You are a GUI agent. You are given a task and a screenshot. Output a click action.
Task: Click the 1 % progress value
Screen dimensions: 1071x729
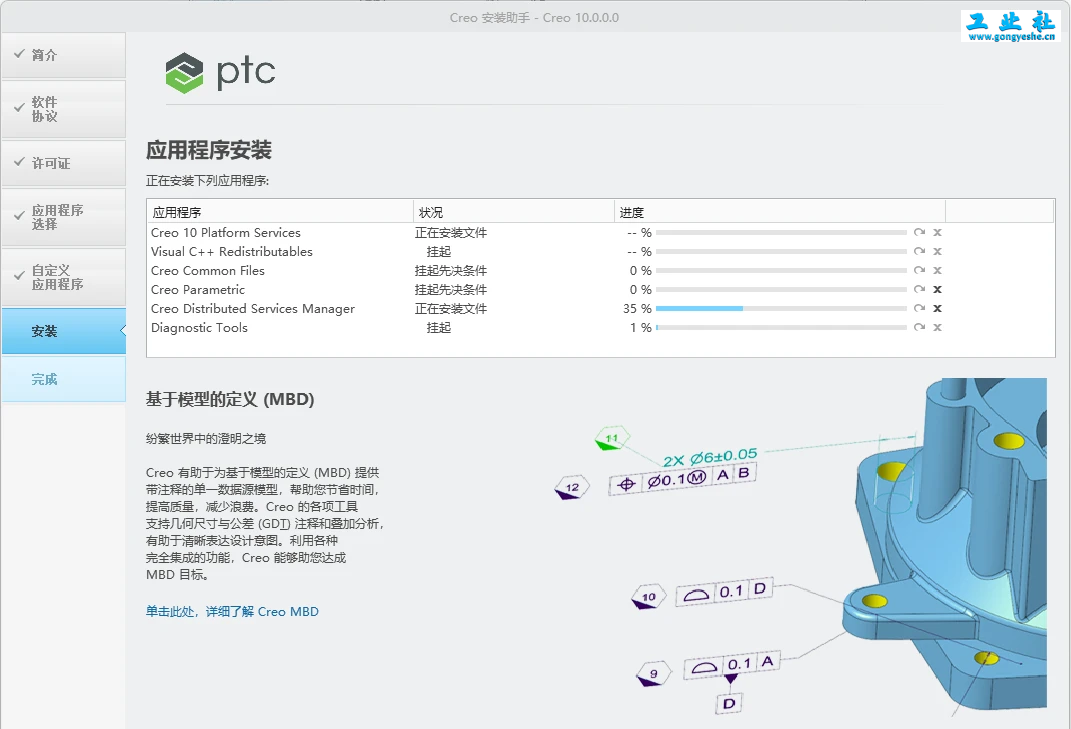pyautogui.click(x=641, y=328)
